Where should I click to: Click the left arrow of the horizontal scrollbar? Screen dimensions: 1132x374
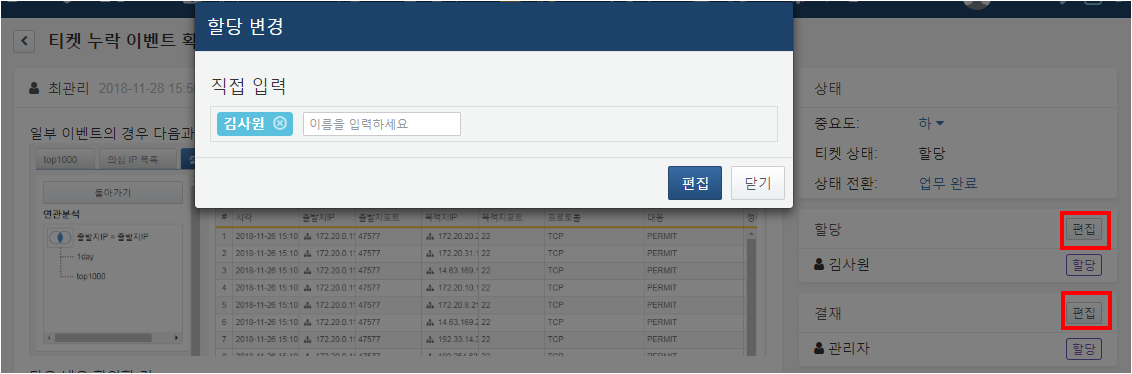point(49,338)
